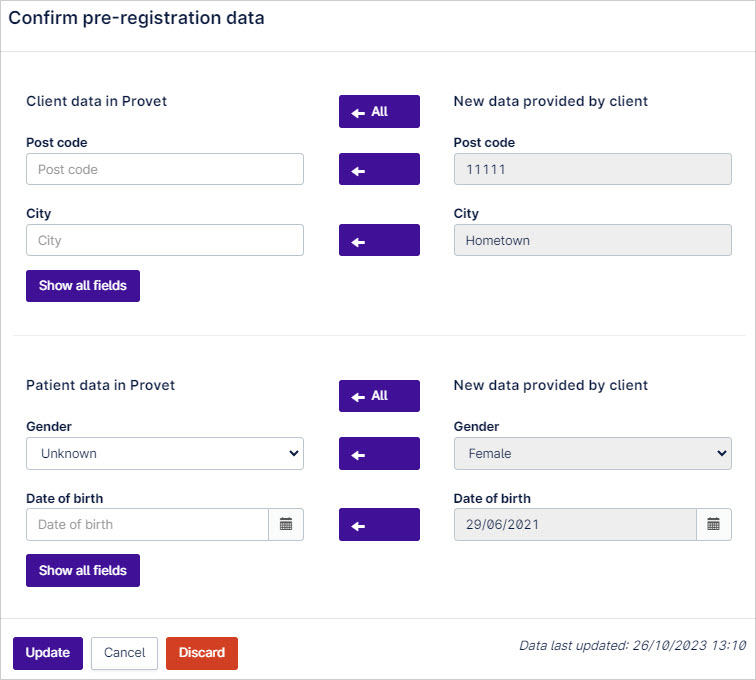Image resolution: width=756 pixels, height=680 pixels.
Task: Focus the empty City input field
Action: tap(165, 240)
